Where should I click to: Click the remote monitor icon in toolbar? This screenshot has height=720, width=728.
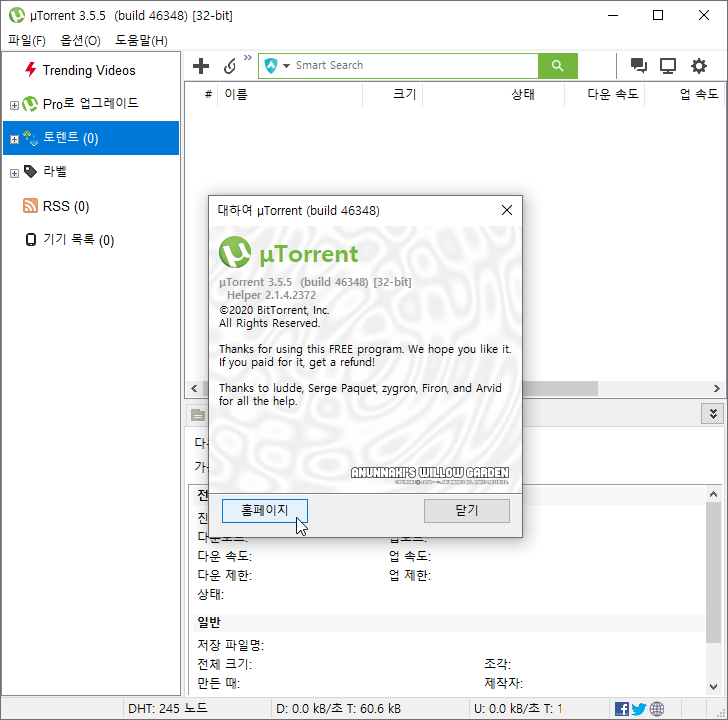coord(668,66)
